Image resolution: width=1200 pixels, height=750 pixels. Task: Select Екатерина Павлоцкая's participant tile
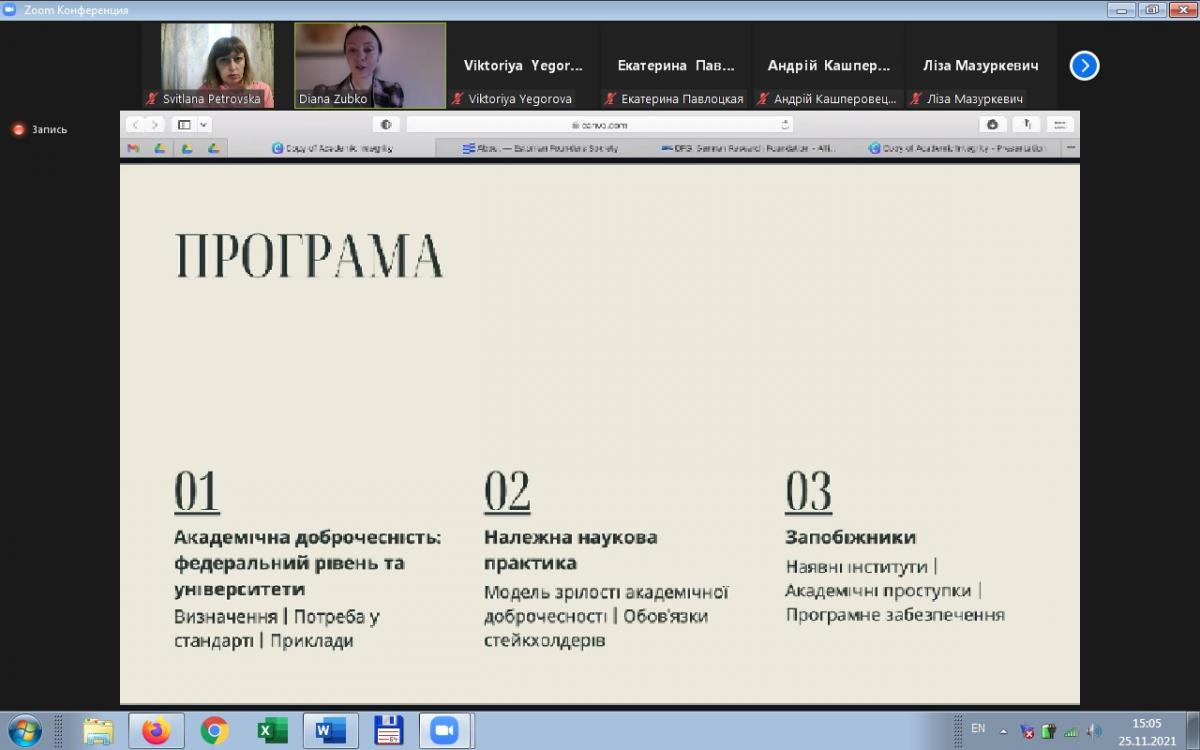point(676,65)
